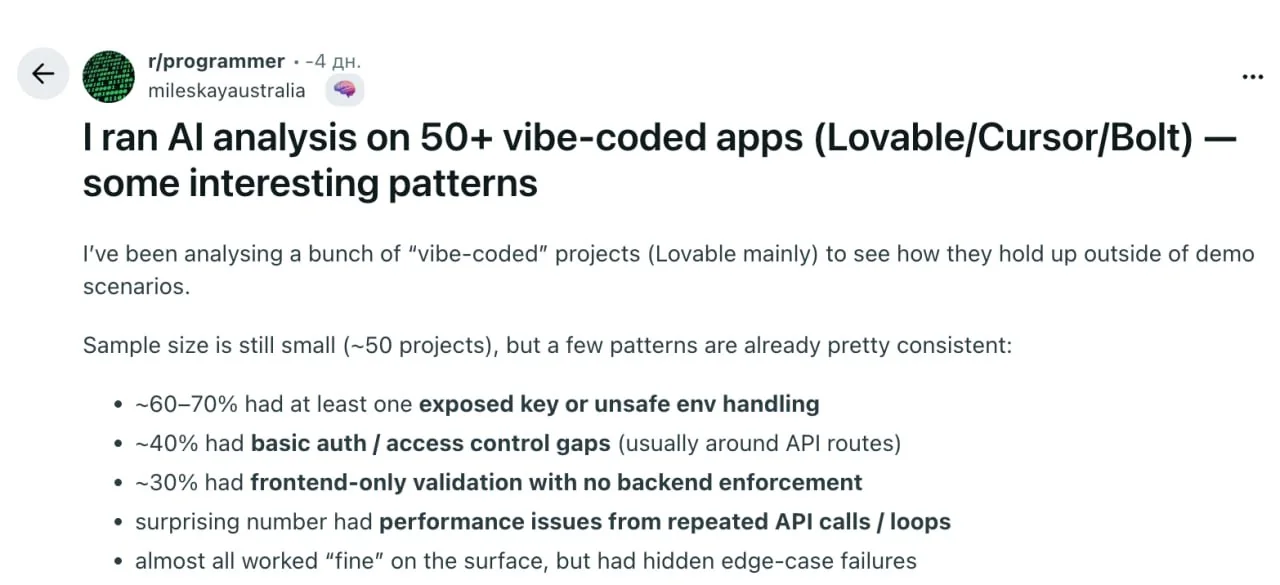1280x585 pixels.
Task: Click the "~60–70% had at least one" text
Action: coord(275,404)
